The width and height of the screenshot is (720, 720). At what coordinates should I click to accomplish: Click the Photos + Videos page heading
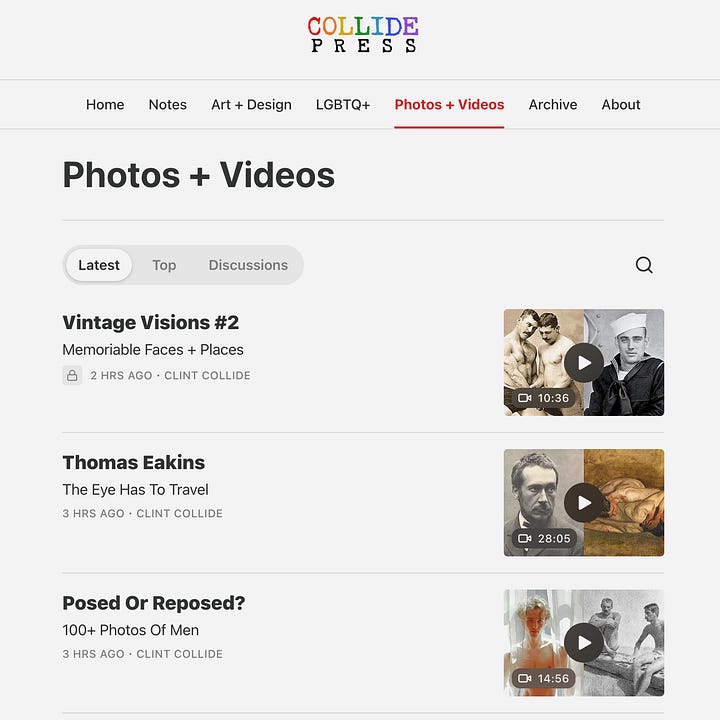(199, 175)
